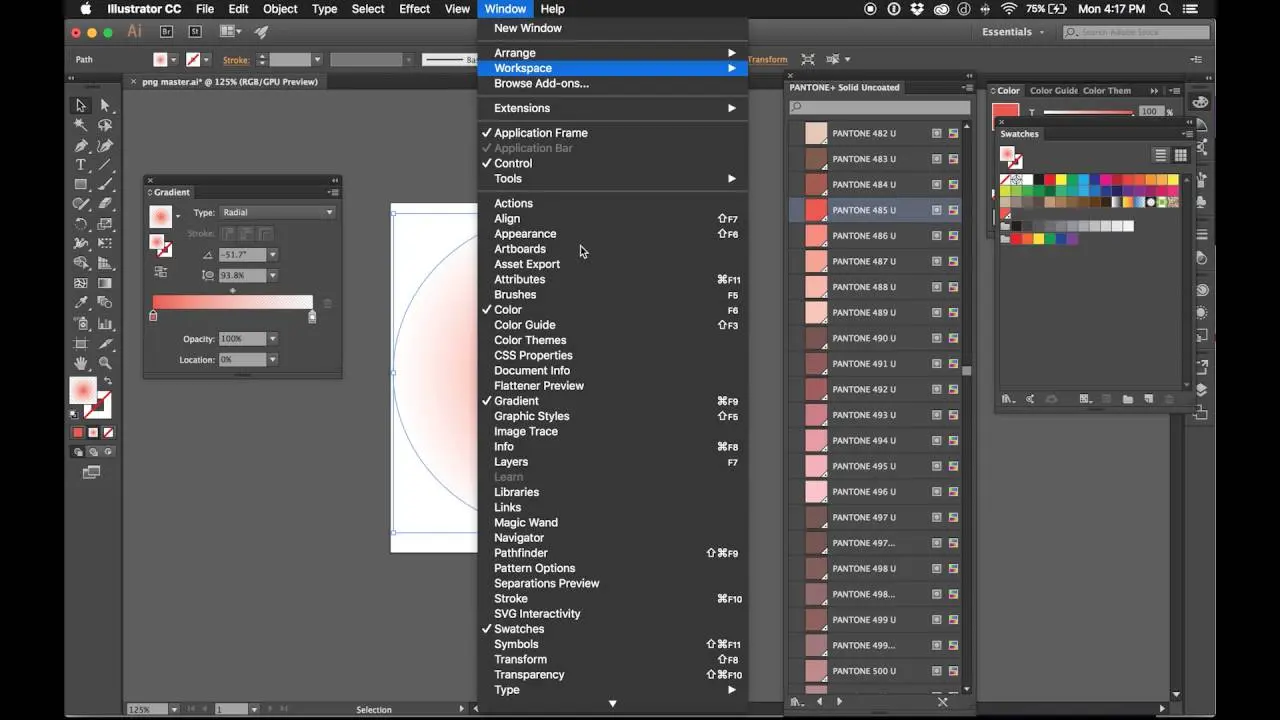Select the Eyedropper tool

click(x=81, y=303)
